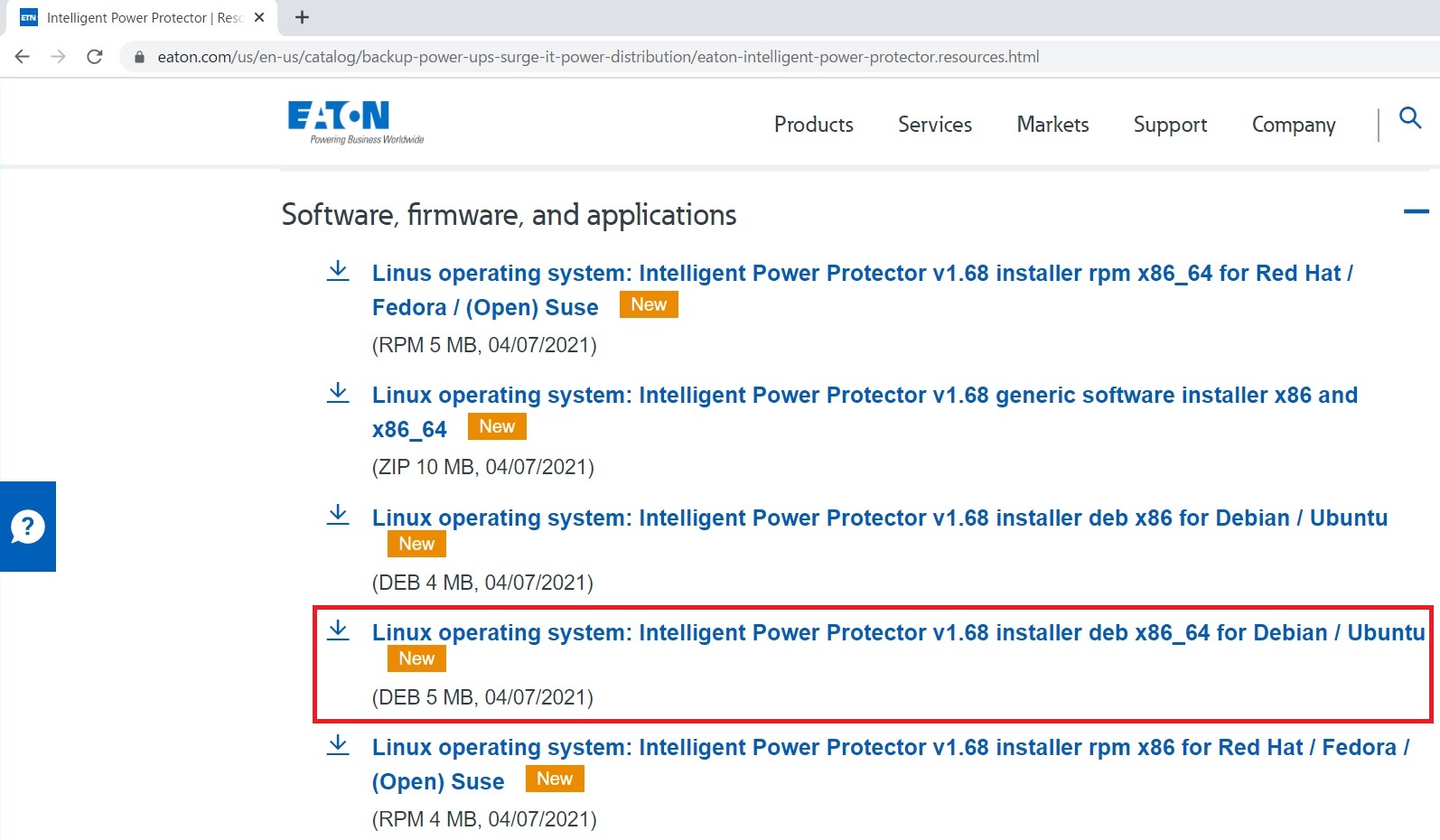Click the text (DEB 5 MB, 04/07/2021)
Image resolution: width=1440 pixels, height=840 pixels.
pyautogui.click(x=482, y=697)
